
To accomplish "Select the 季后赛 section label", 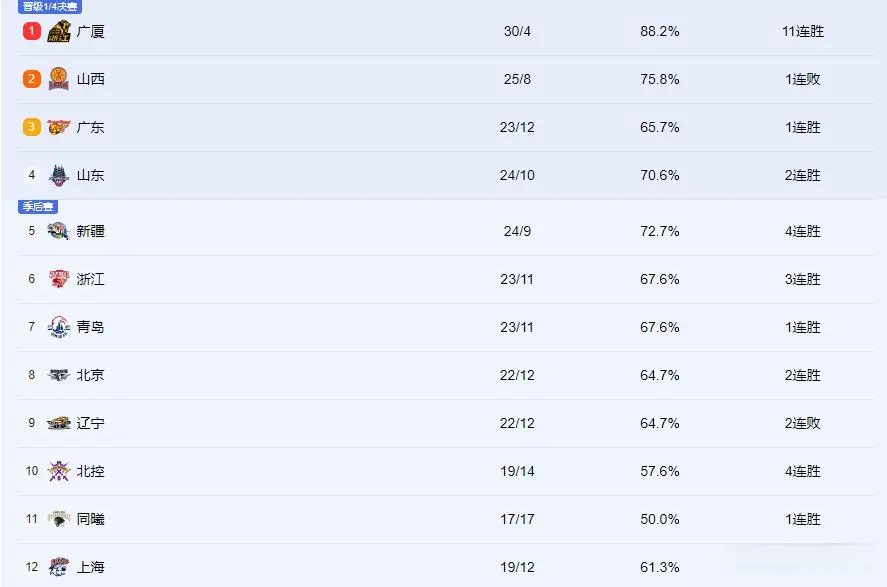I will tap(38, 206).
